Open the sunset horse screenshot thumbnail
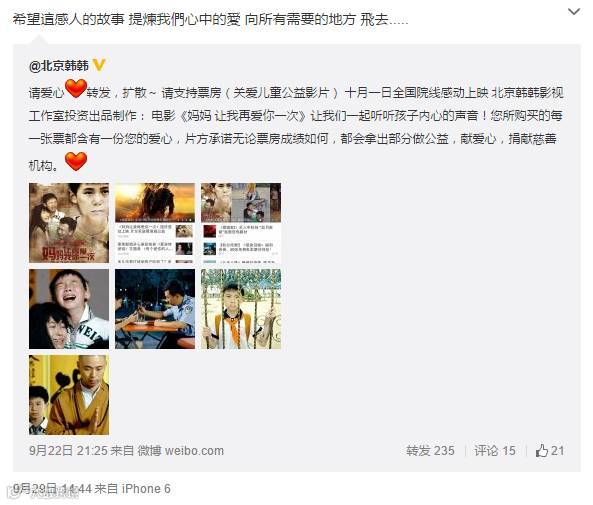 tap(155, 223)
